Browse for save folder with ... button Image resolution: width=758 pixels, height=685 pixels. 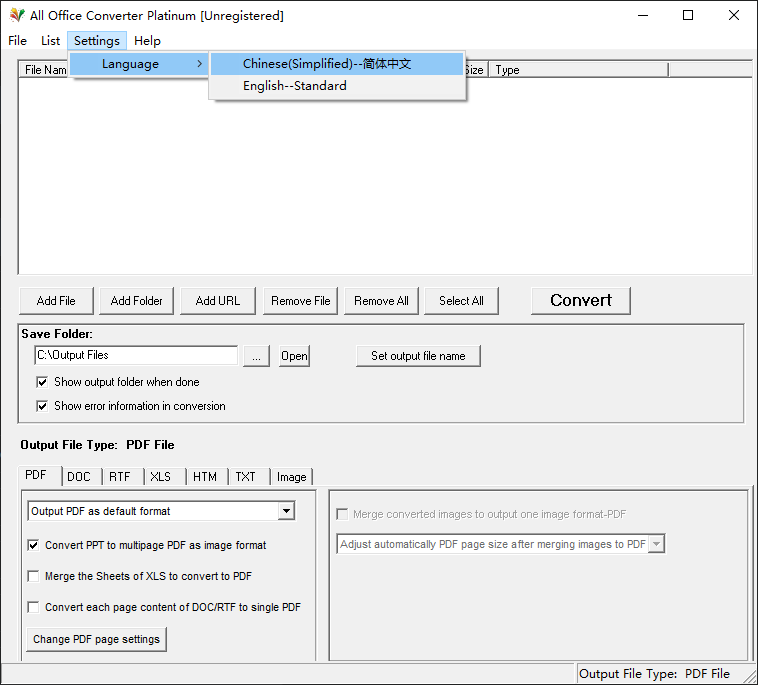[256, 356]
